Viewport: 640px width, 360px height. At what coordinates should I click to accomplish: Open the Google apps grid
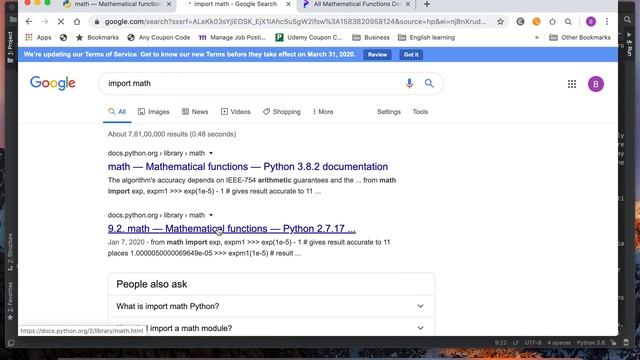572,84
